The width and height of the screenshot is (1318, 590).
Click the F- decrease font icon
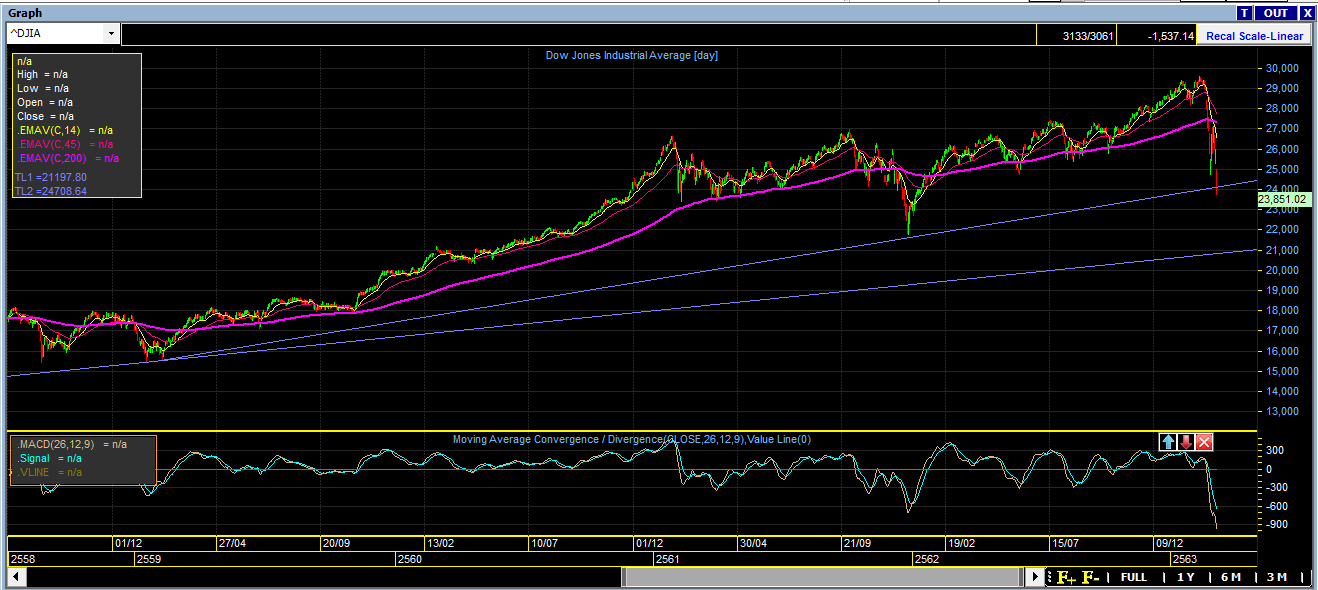click(1091, 577)
